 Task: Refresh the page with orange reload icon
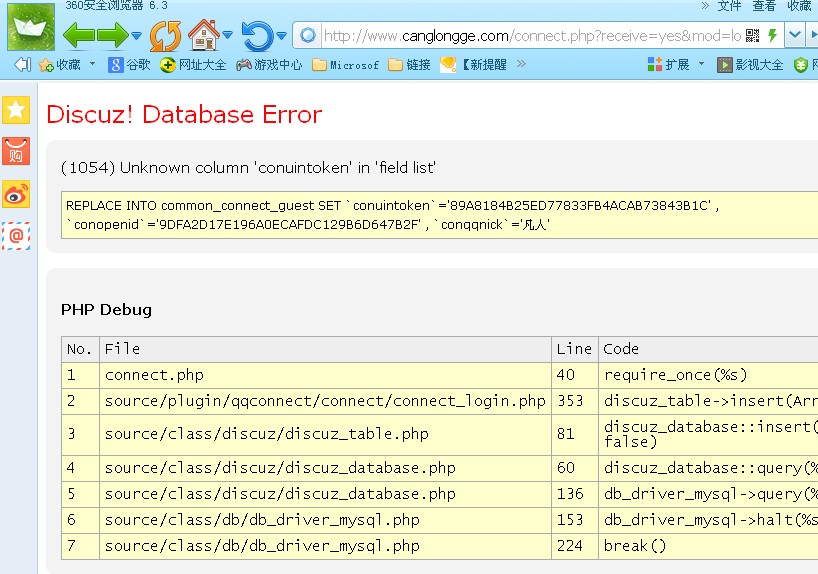165,36
